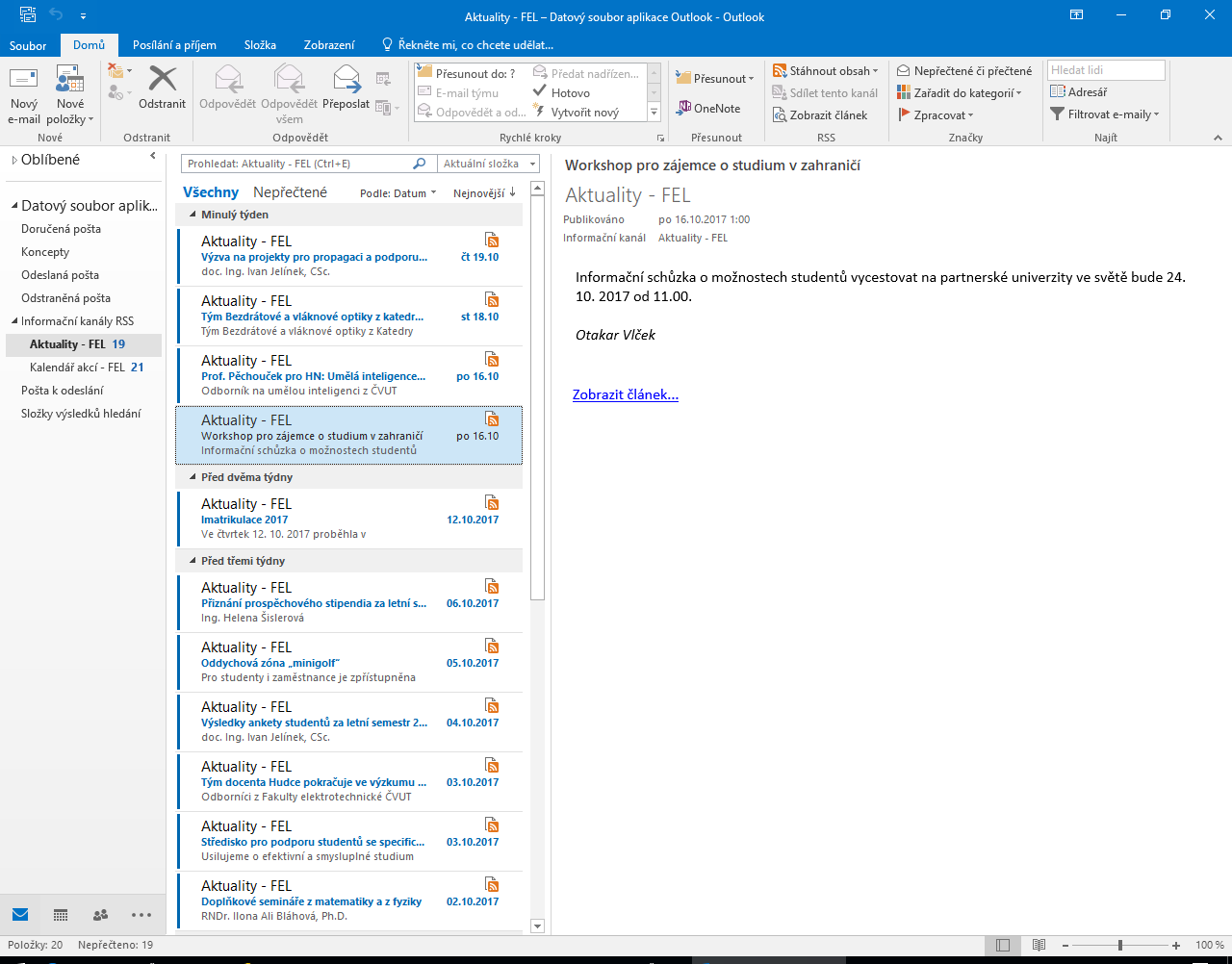Open the Zobrazení ribbon tab
Screen dimensions: 1232x964
pos(328,44)
